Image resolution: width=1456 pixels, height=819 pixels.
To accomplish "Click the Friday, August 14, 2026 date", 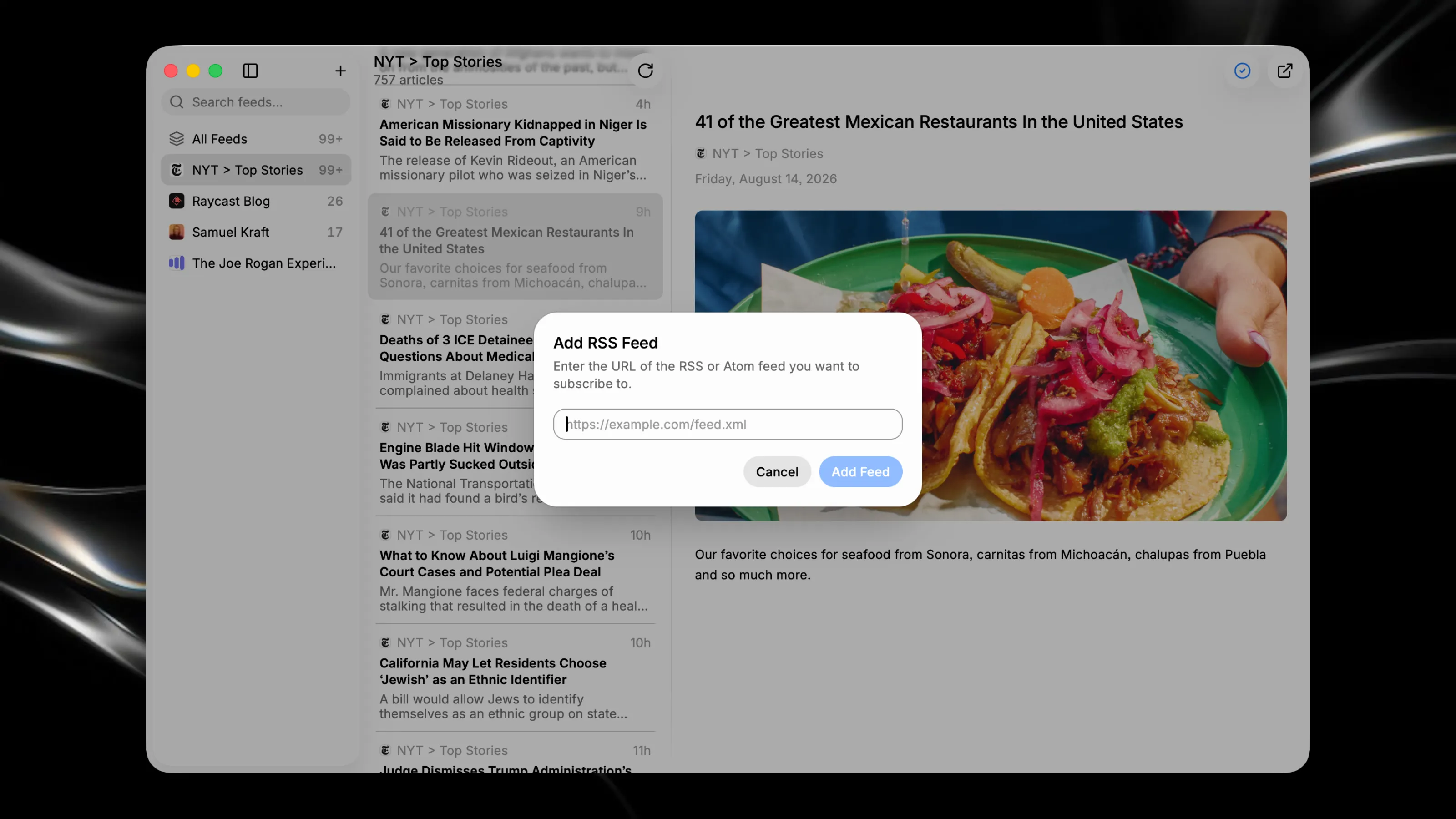I will [765, 179].
